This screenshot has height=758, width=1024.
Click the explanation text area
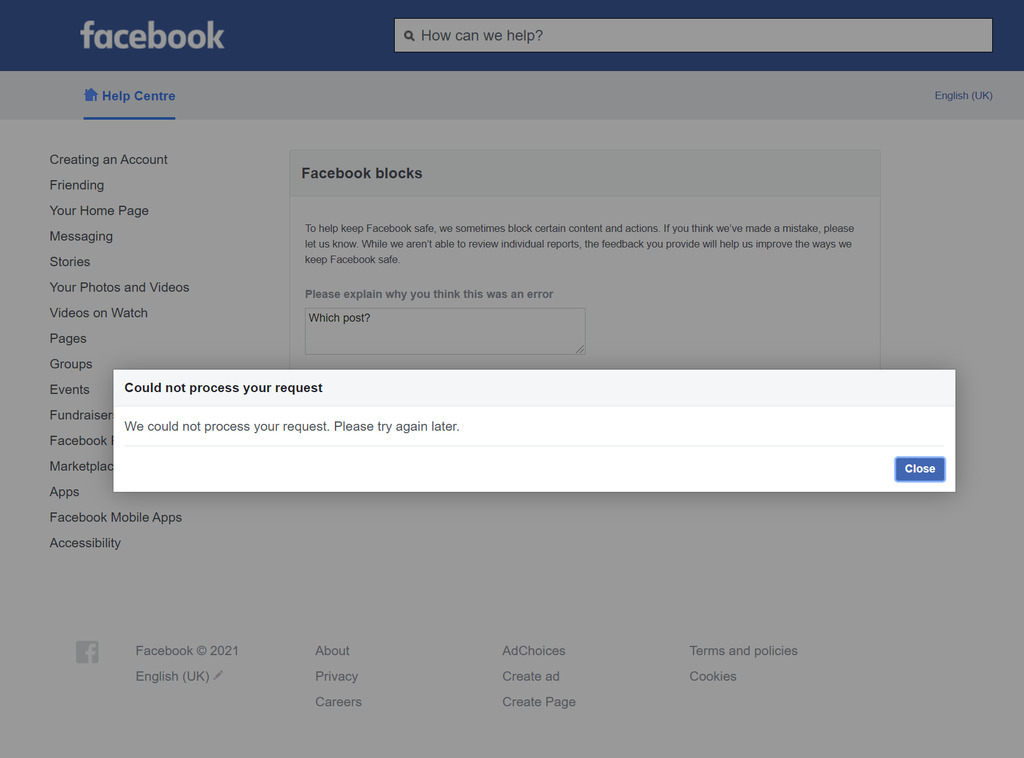444,331
